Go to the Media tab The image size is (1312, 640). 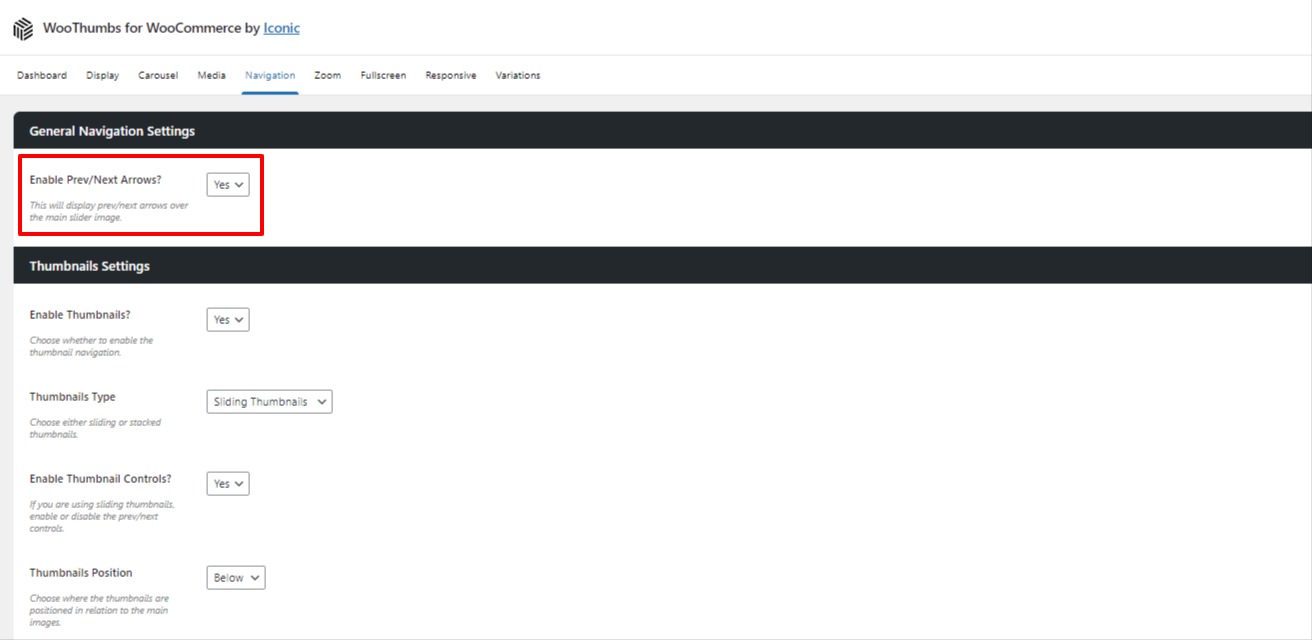(211, 75)
